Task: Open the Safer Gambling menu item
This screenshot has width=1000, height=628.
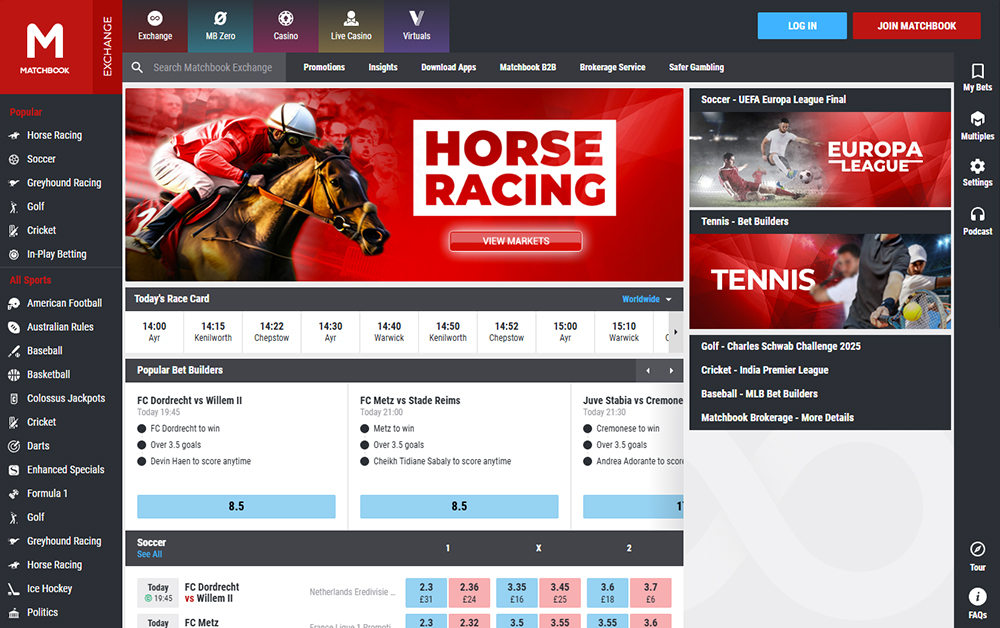Action: pyautogui.click(x=696, y=68)
